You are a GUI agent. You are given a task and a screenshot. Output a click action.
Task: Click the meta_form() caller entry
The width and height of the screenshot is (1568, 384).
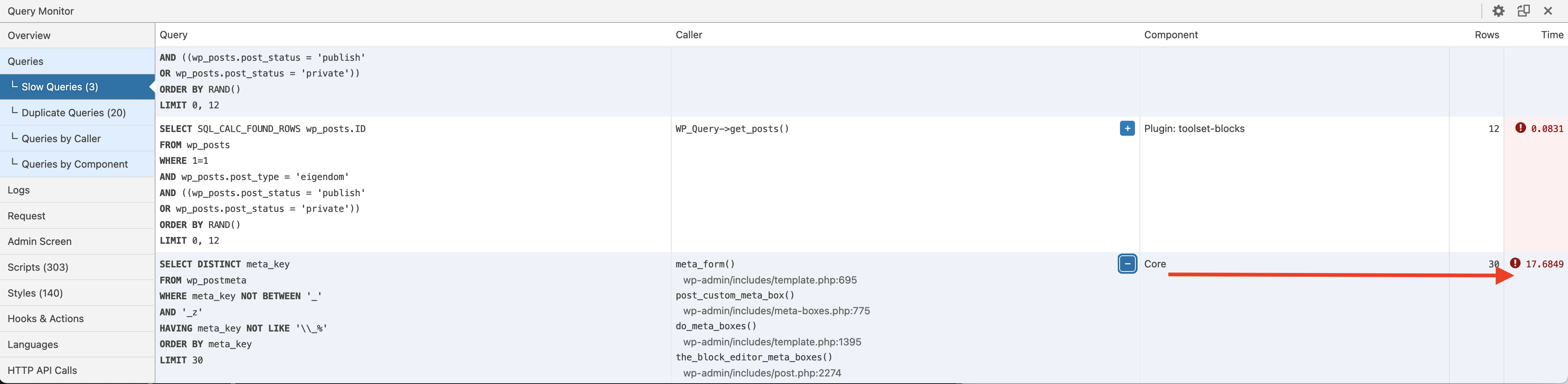click(705, 264)
